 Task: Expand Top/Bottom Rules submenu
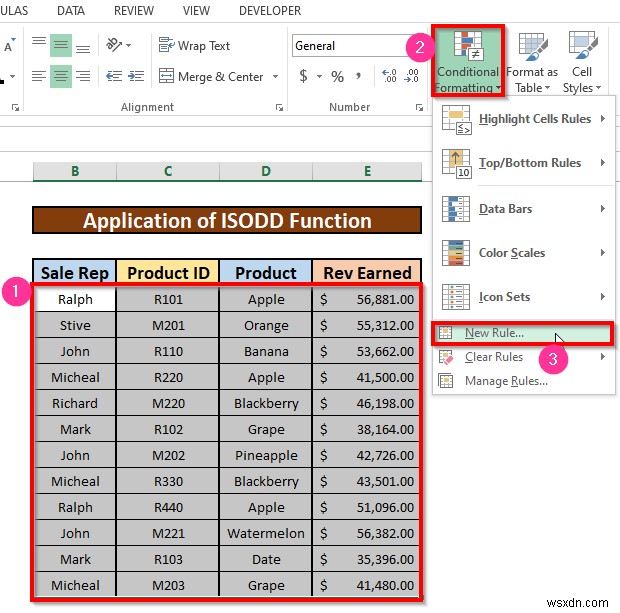[x=524, y=163]
